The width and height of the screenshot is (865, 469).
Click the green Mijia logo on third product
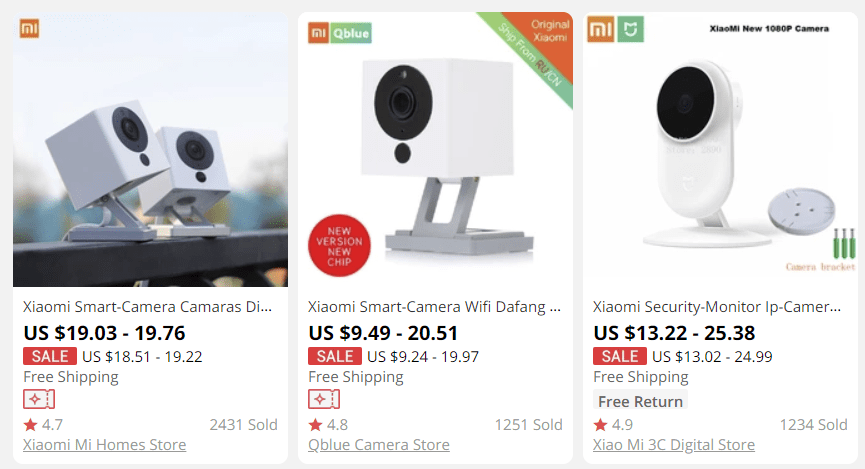[631, 29]
